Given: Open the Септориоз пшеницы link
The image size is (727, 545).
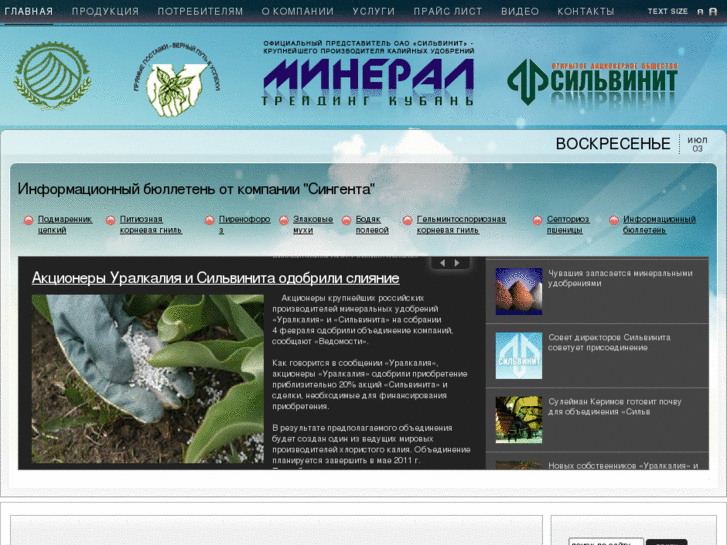Looking at the screenshot, I should click(x=568, y=224).
